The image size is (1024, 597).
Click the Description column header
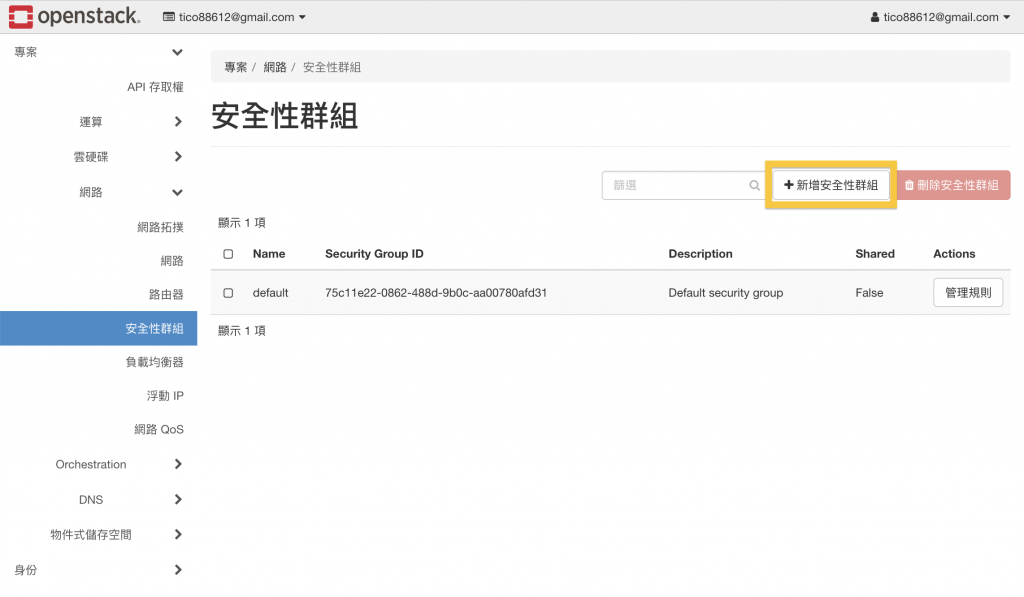point(700,254)
